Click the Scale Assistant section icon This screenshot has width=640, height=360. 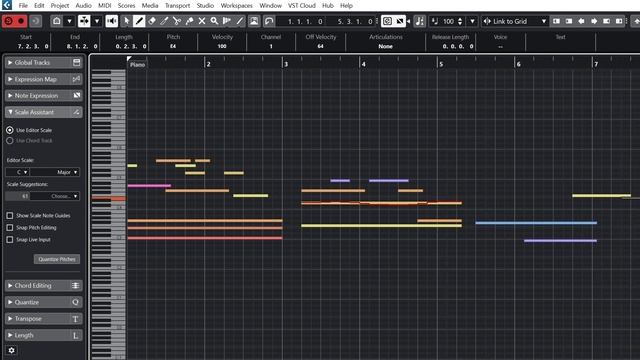tap(76, 112)
